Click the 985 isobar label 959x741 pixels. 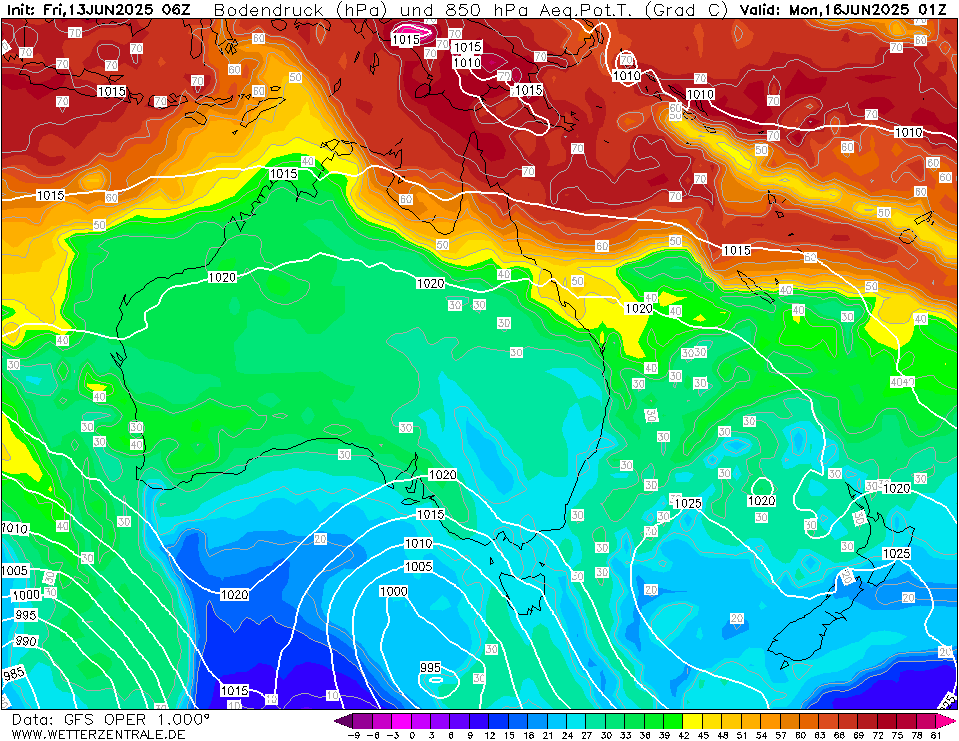click(14, 674)
